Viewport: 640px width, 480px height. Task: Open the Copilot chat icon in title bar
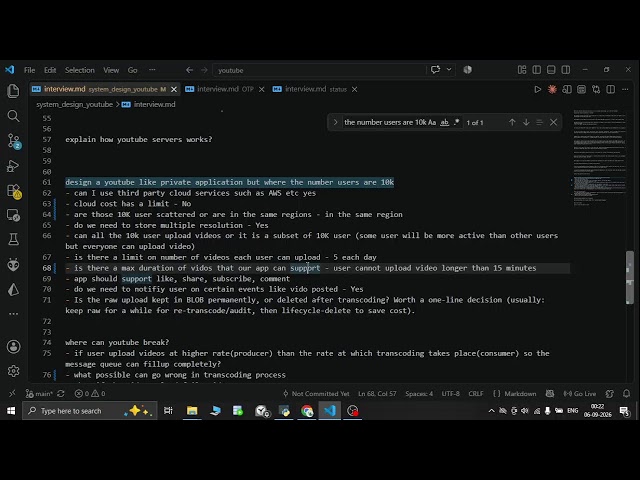pyautogui.click(x=436, y=70)
